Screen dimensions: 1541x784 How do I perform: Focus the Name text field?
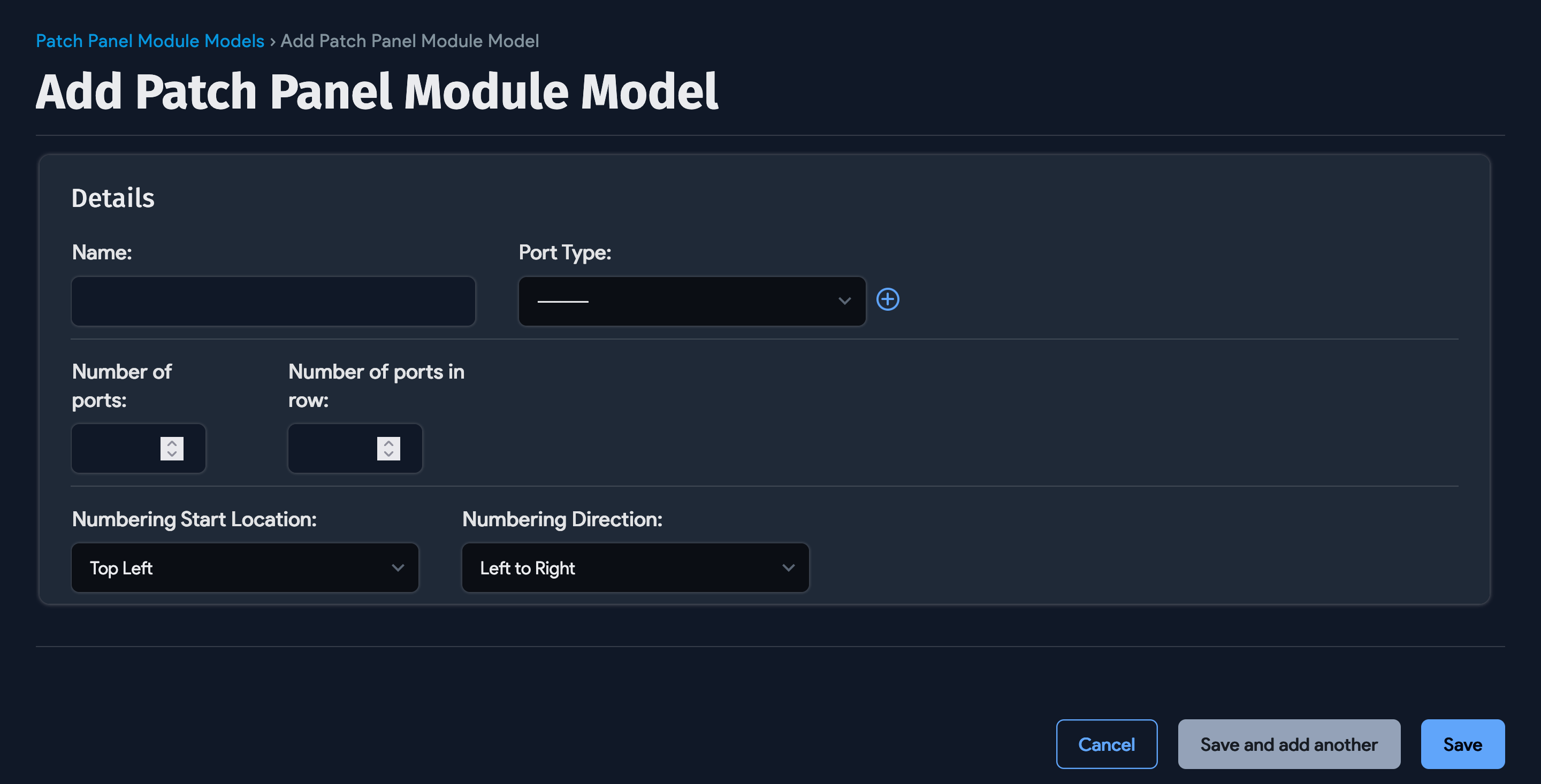coord(273,301)
